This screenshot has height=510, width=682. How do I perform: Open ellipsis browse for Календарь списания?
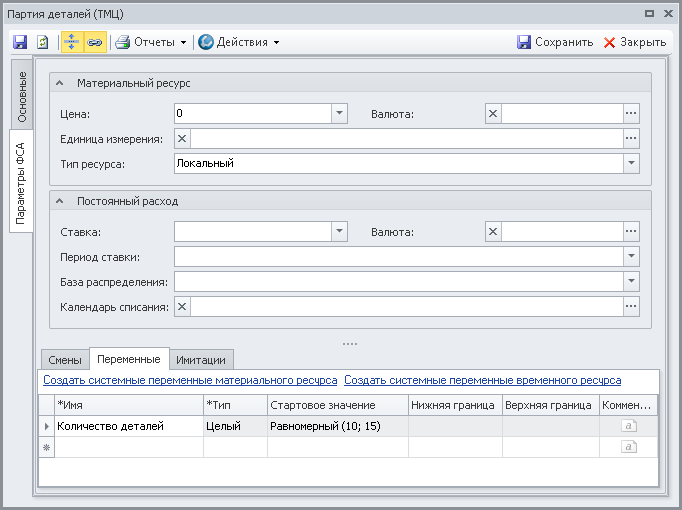(631, 307)
